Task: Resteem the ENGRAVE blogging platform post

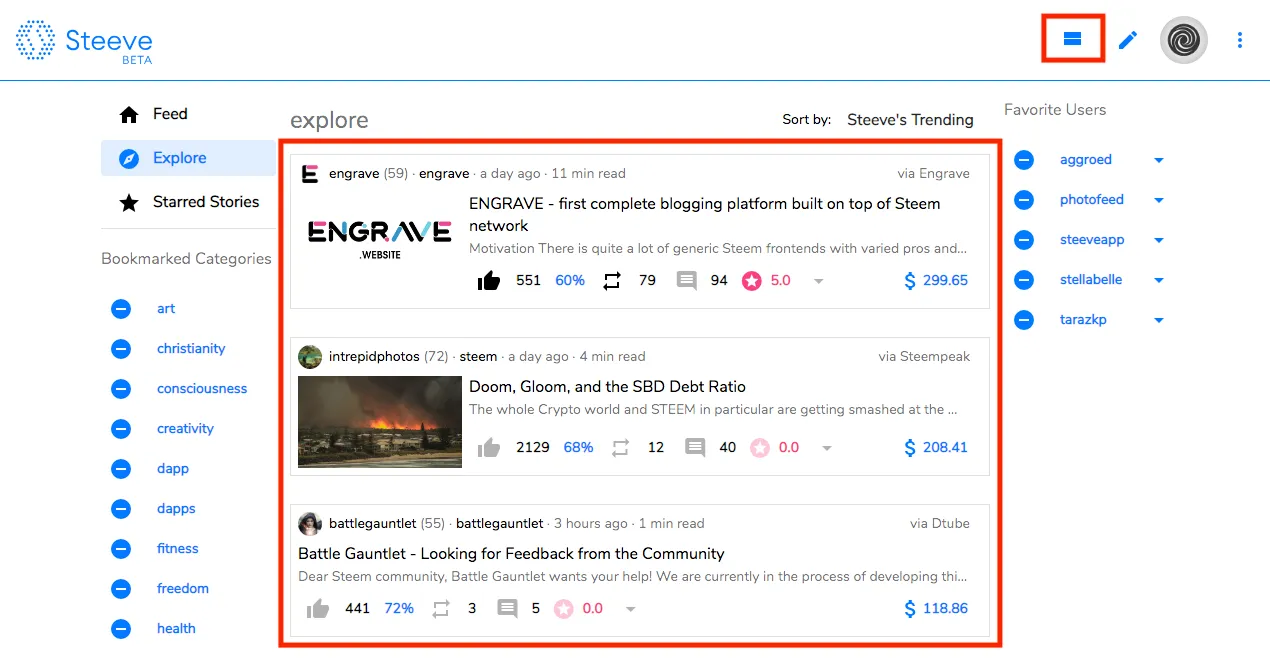Action: click(612, 281)
